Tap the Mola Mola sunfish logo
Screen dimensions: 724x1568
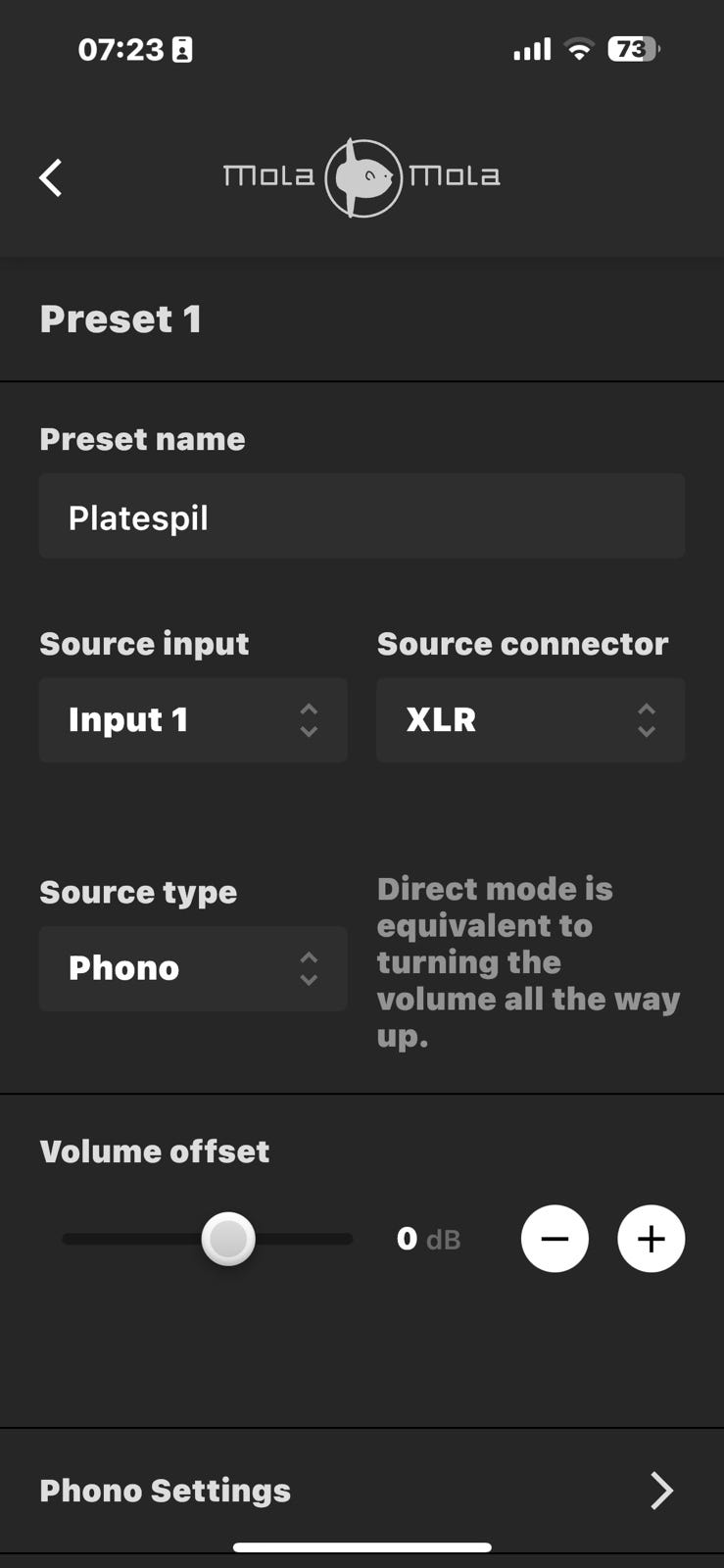(x=362, y=177)
